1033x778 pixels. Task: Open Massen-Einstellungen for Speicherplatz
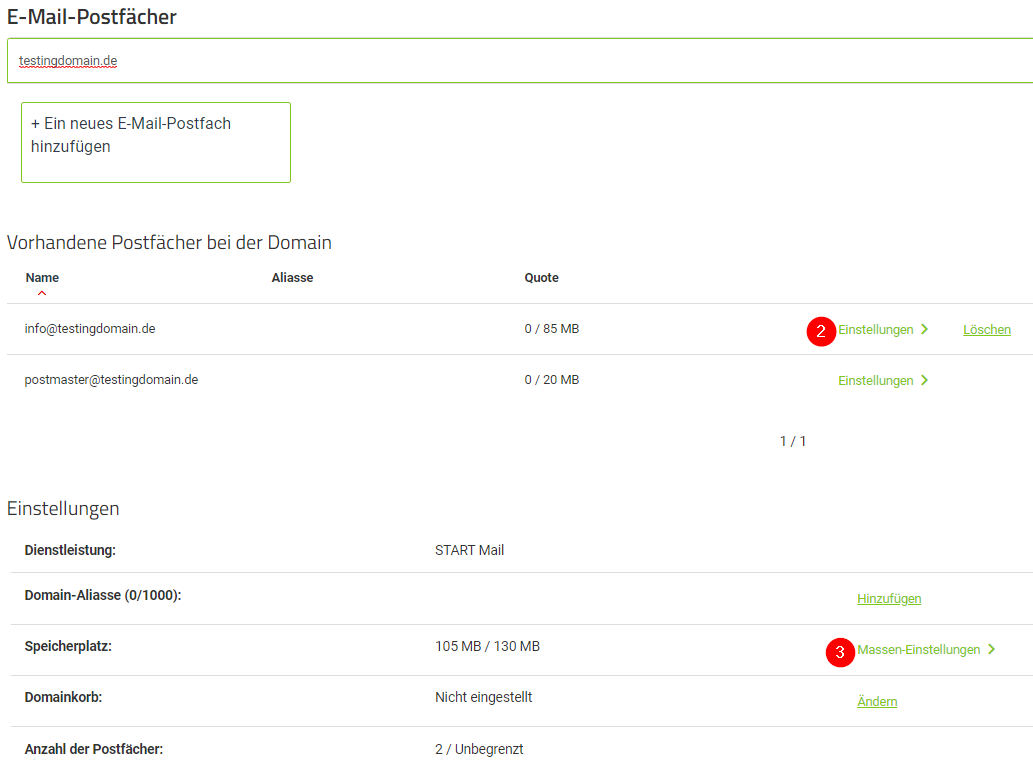click(918, 650)
